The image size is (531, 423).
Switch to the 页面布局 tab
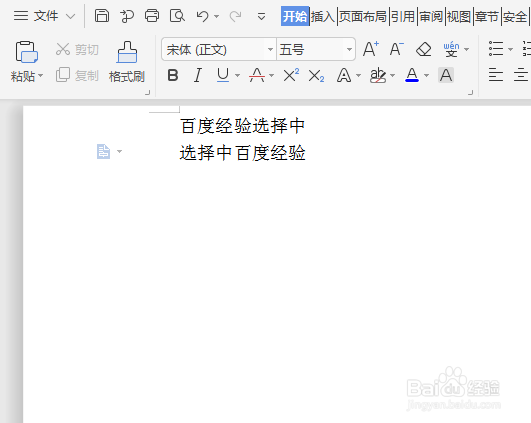363,16
